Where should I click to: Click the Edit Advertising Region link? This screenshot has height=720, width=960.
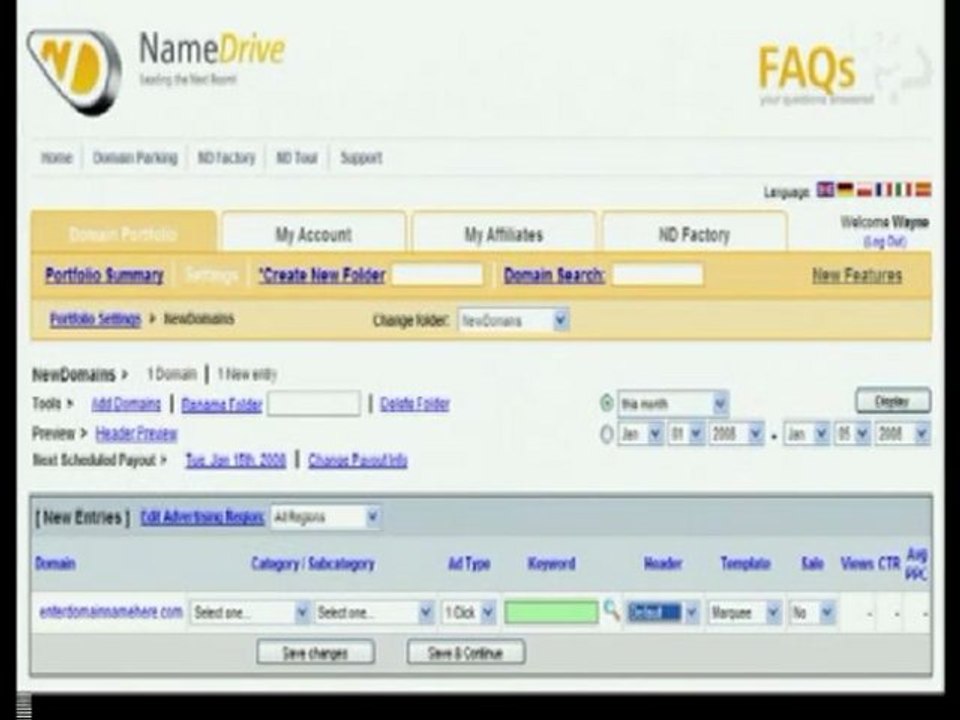203,517
